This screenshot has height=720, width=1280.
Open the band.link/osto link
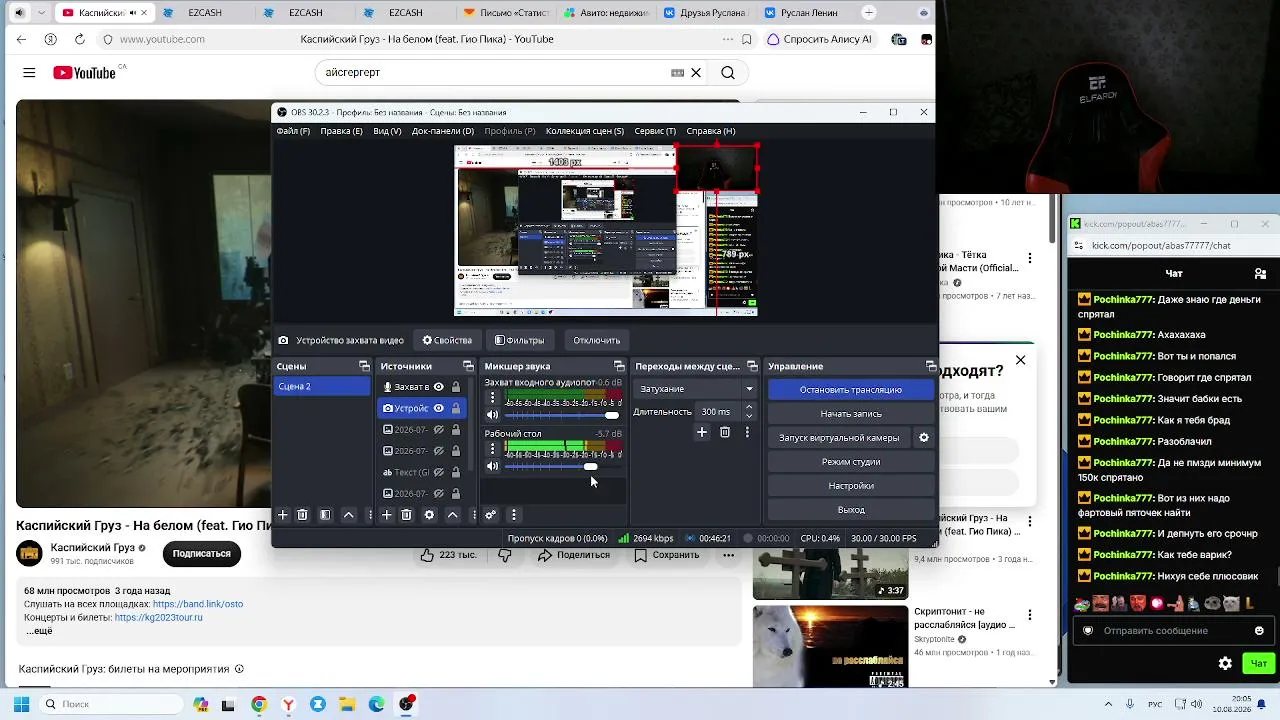click(198, 604)
